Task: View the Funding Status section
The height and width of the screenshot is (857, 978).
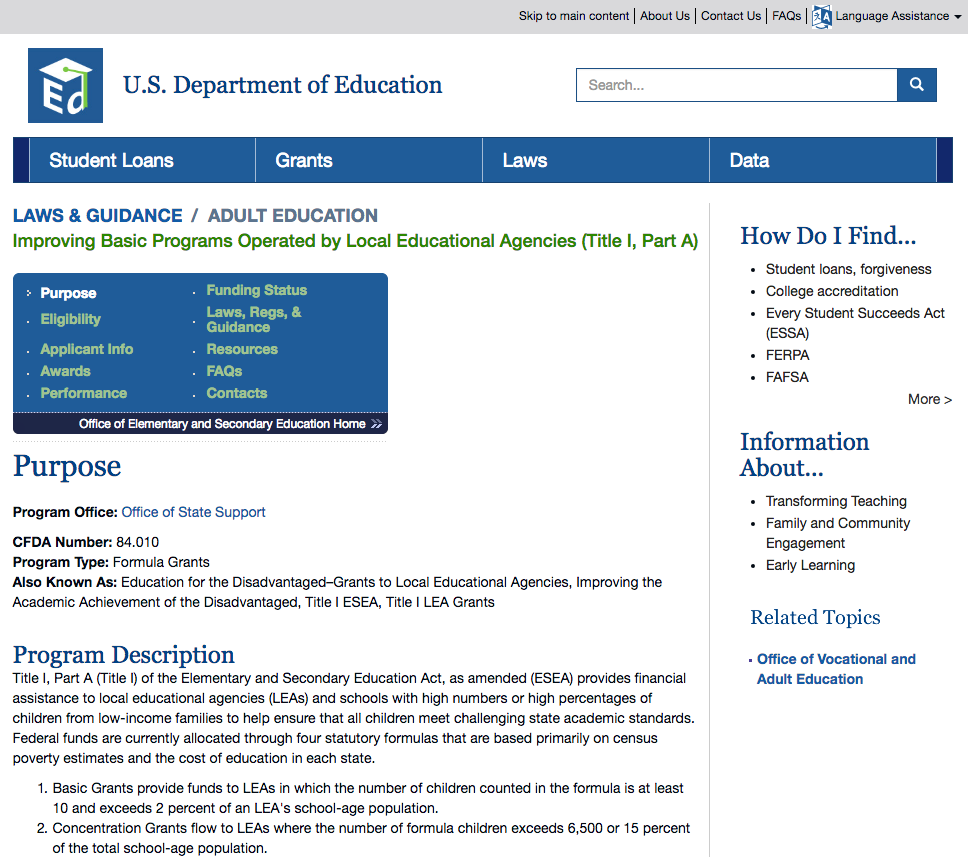Action: click(x=256, y=290)
